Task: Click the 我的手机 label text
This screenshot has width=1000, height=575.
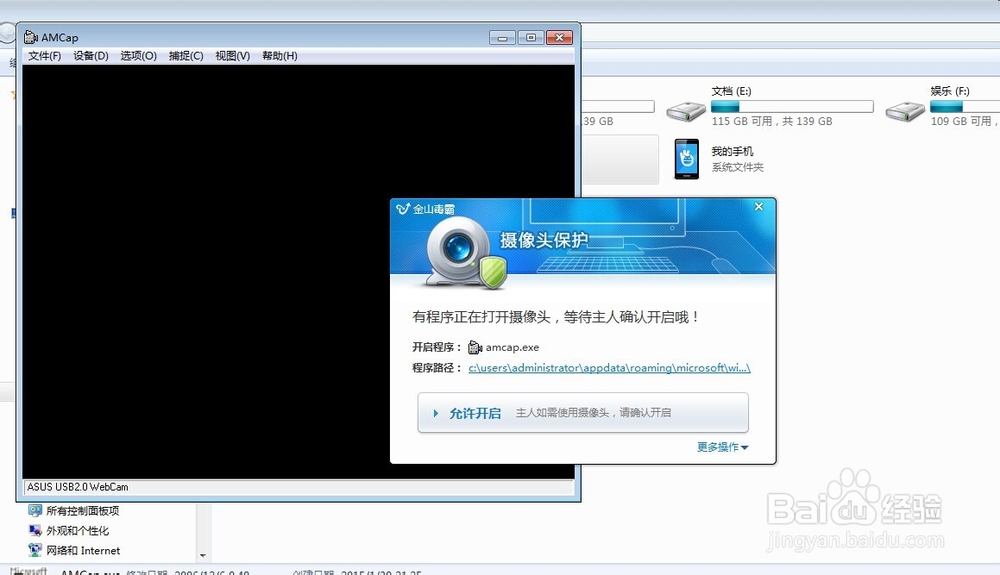Action: pyautogui.click(x=732, y=152)
